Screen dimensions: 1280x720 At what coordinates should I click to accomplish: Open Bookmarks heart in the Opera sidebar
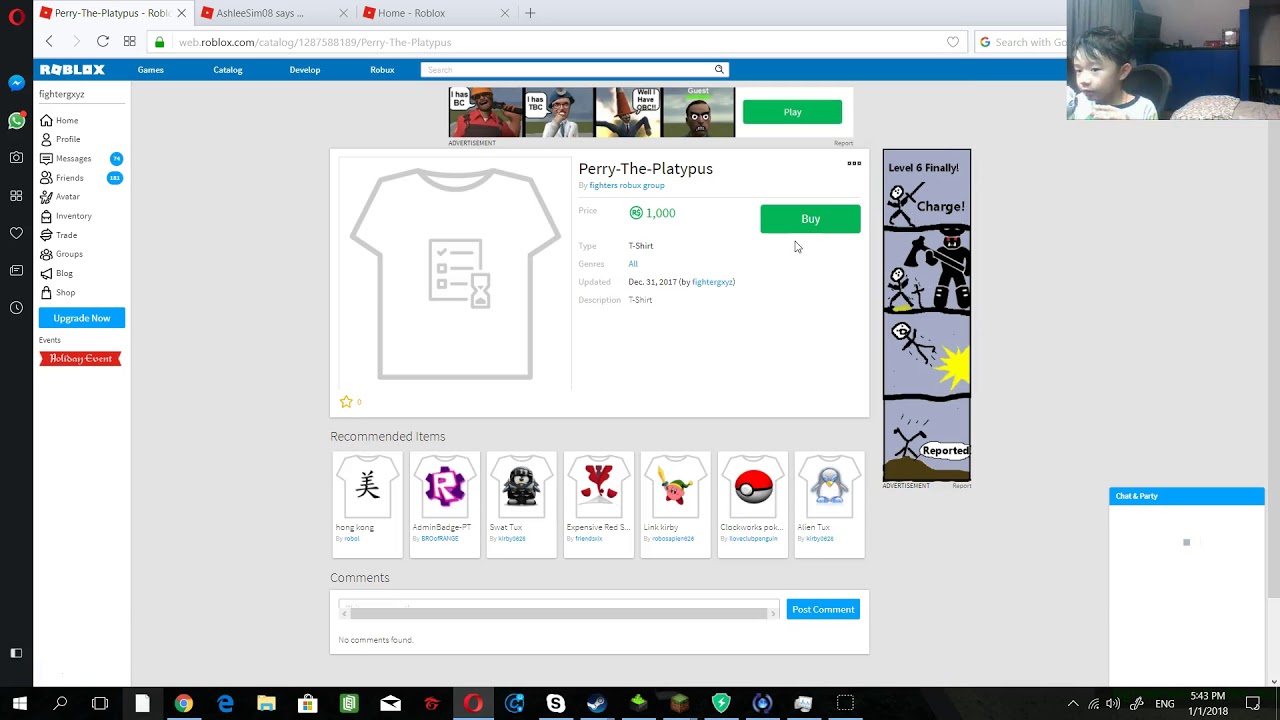[16, 233]
